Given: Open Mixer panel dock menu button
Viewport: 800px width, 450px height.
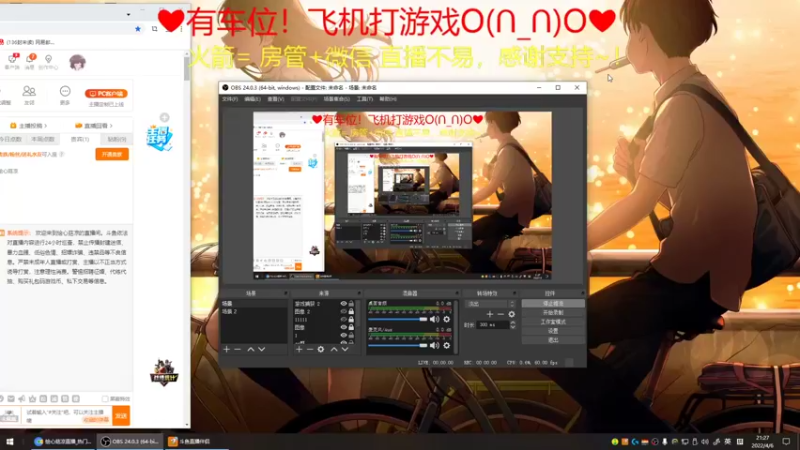Looking at the screenshot, I should coord(456,293).
